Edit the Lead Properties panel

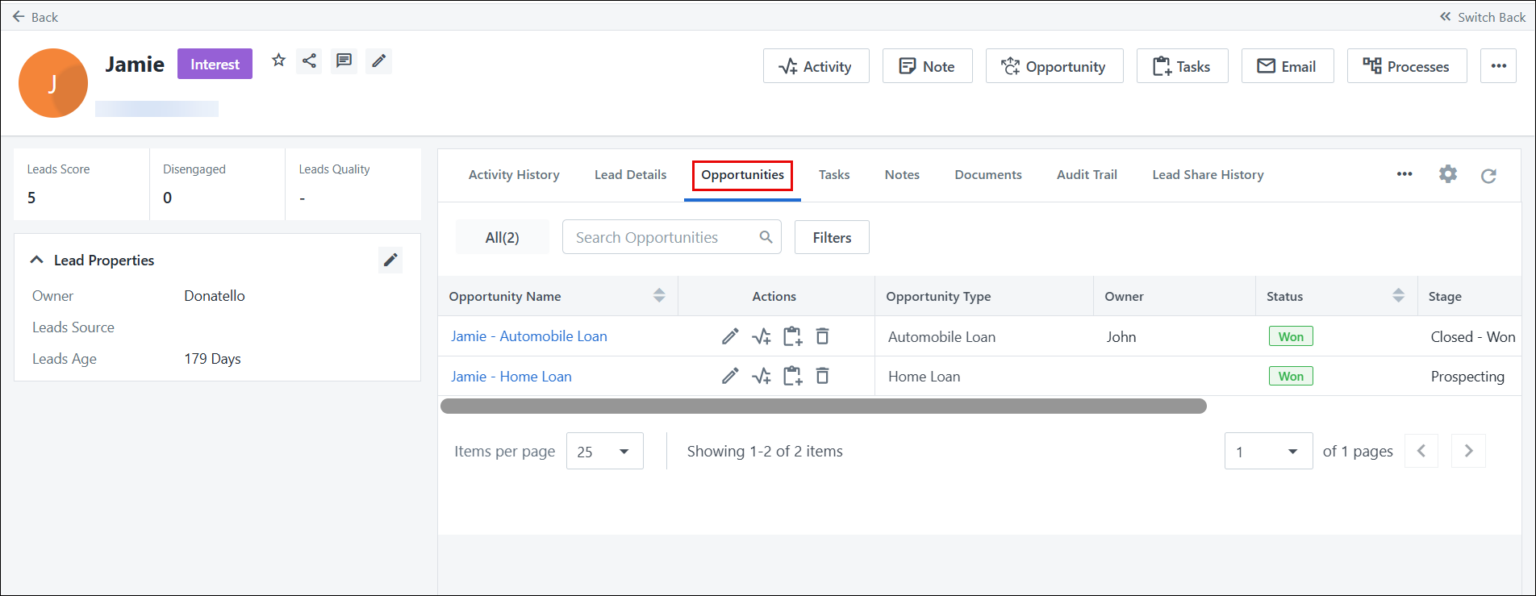390,259
